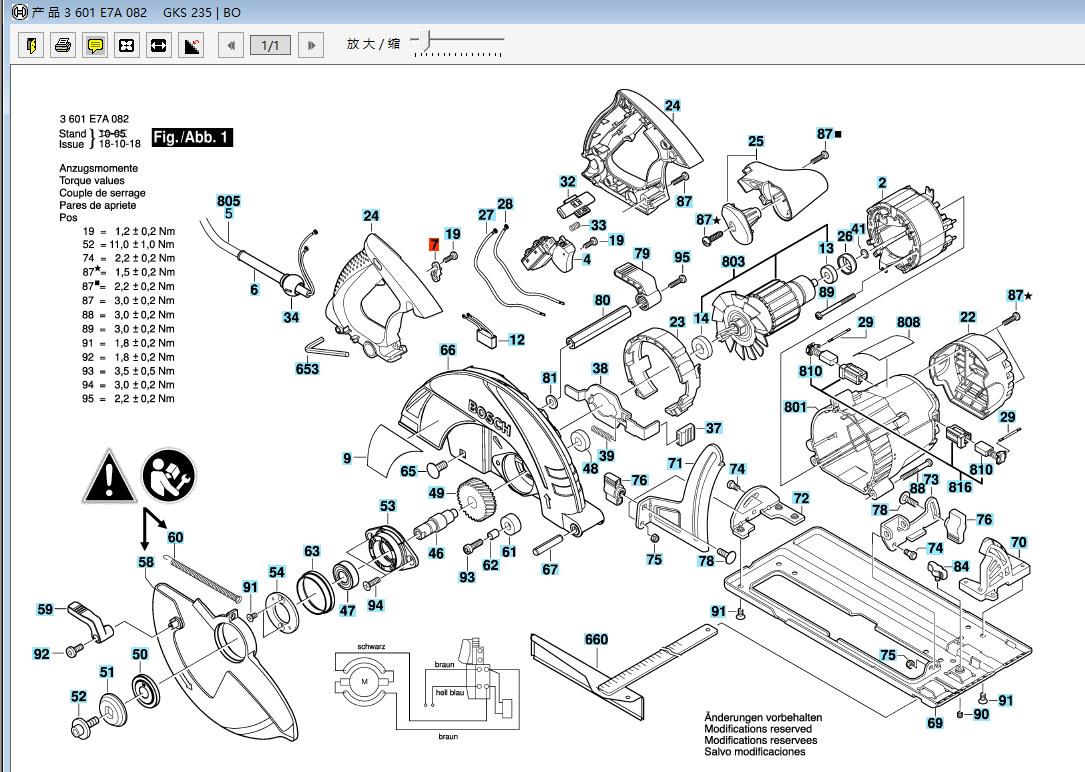This screenshot has width=1085, height=772.
Task: Select part number 38 label
Action: click(x=600, y=369)
